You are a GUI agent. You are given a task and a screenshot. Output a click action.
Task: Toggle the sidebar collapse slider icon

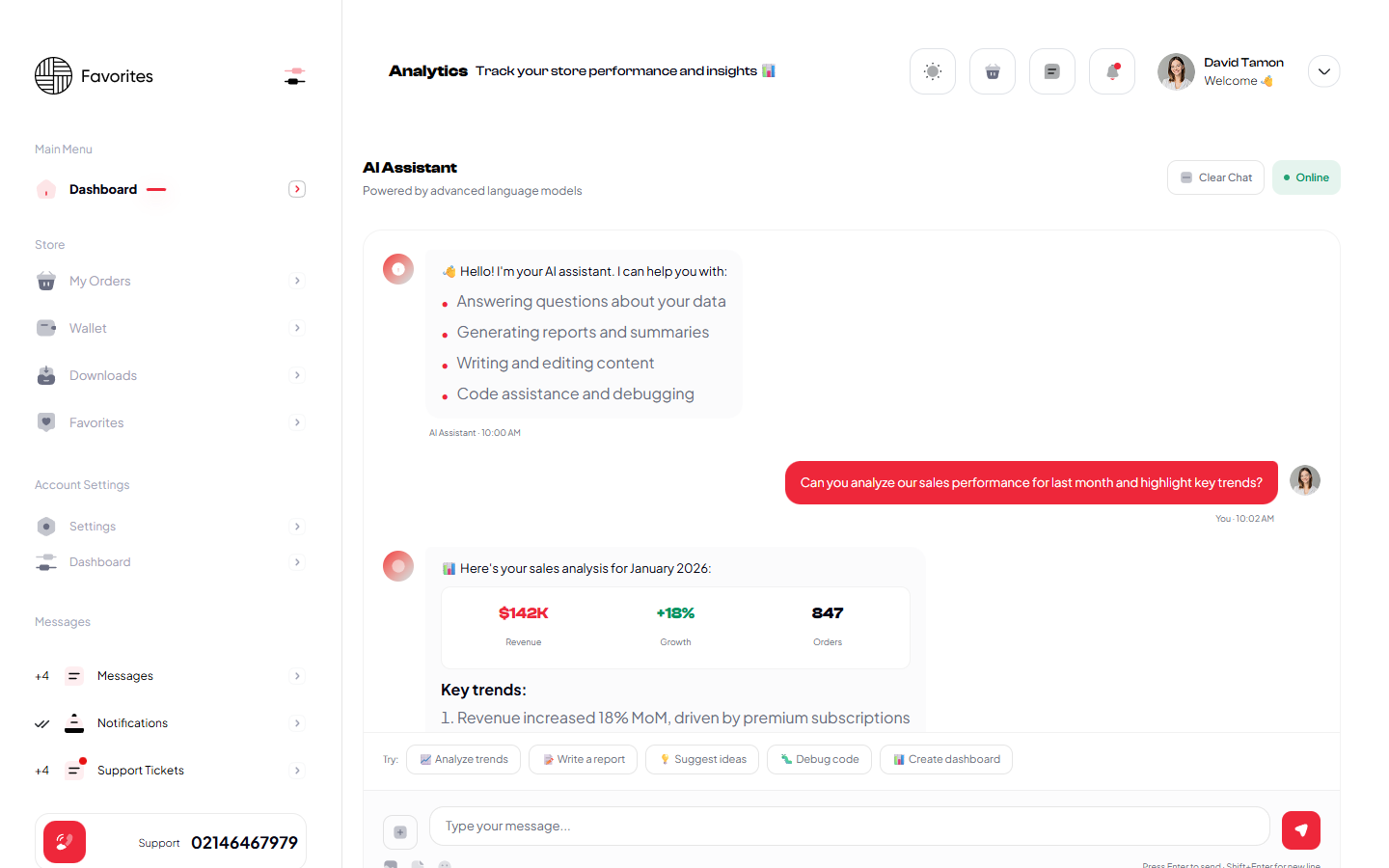295,76
